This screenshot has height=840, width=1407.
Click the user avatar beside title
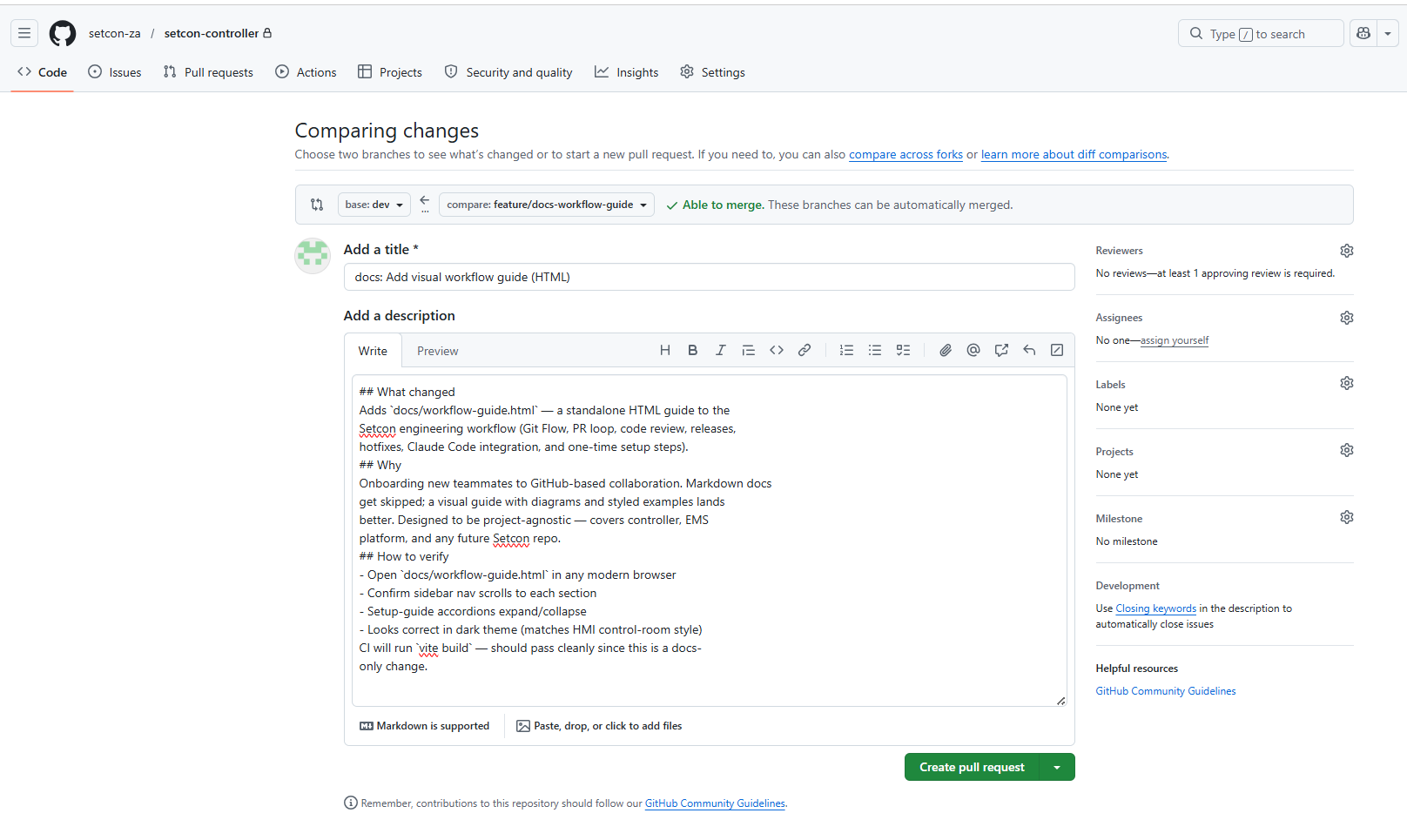[x=313, y=256]
